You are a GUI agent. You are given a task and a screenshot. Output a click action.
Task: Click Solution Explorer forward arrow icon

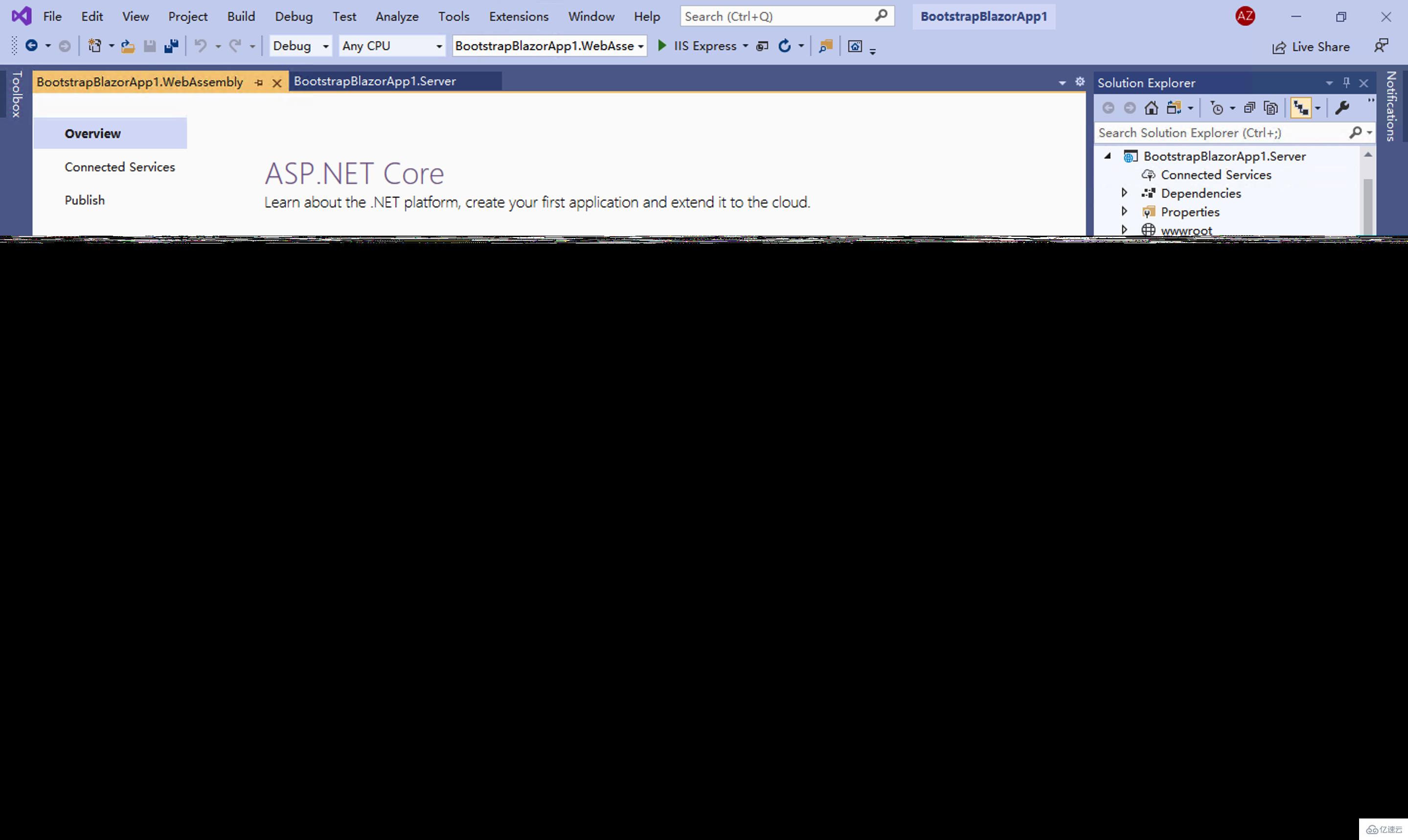click(1130, 108)
